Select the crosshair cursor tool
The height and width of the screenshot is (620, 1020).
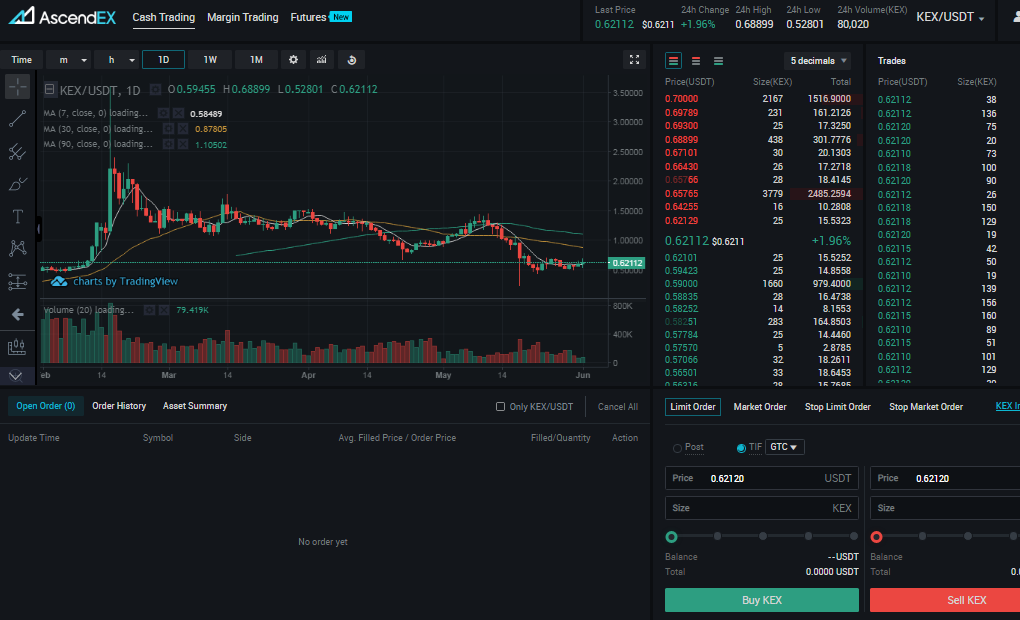click(18, 87)
